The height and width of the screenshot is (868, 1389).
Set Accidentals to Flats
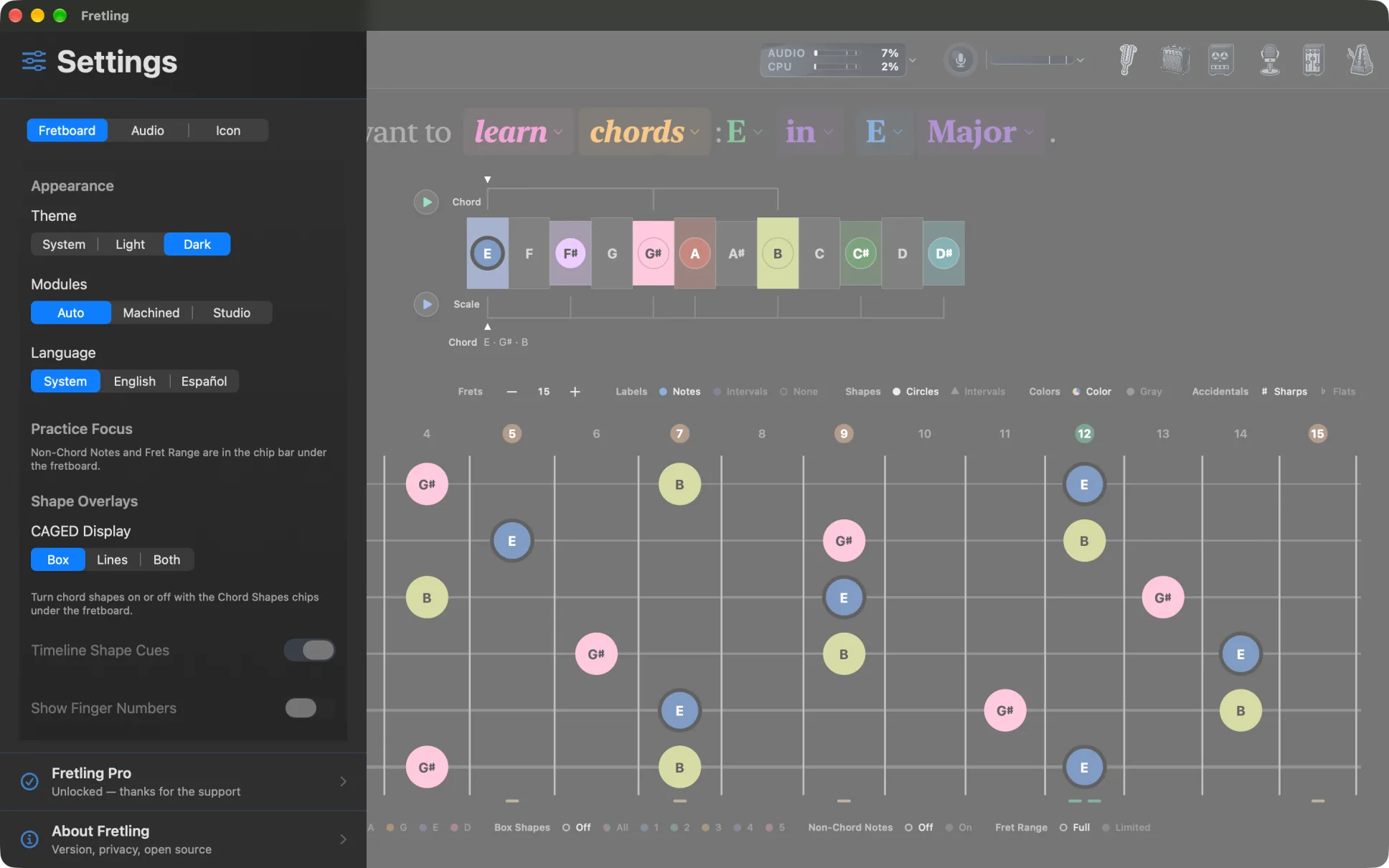[x=1338, y=392]
